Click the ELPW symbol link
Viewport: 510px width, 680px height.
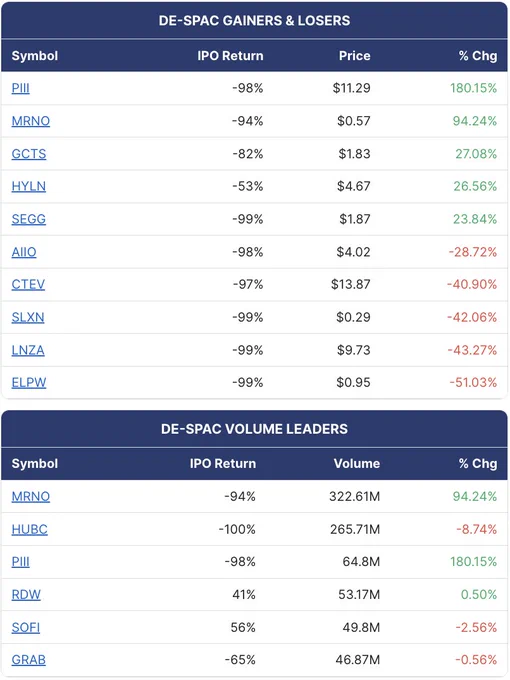click(x=29, y=382)
